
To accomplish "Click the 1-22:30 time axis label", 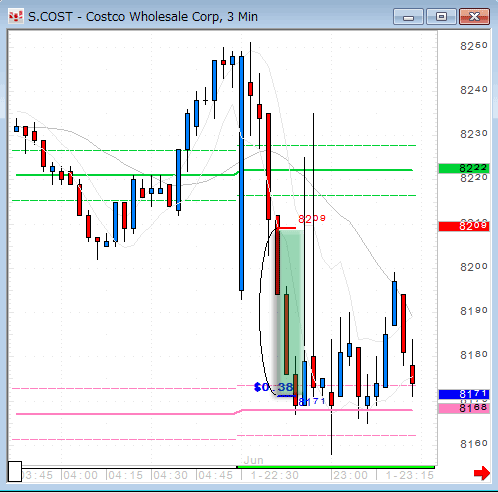I will [275, 475].
